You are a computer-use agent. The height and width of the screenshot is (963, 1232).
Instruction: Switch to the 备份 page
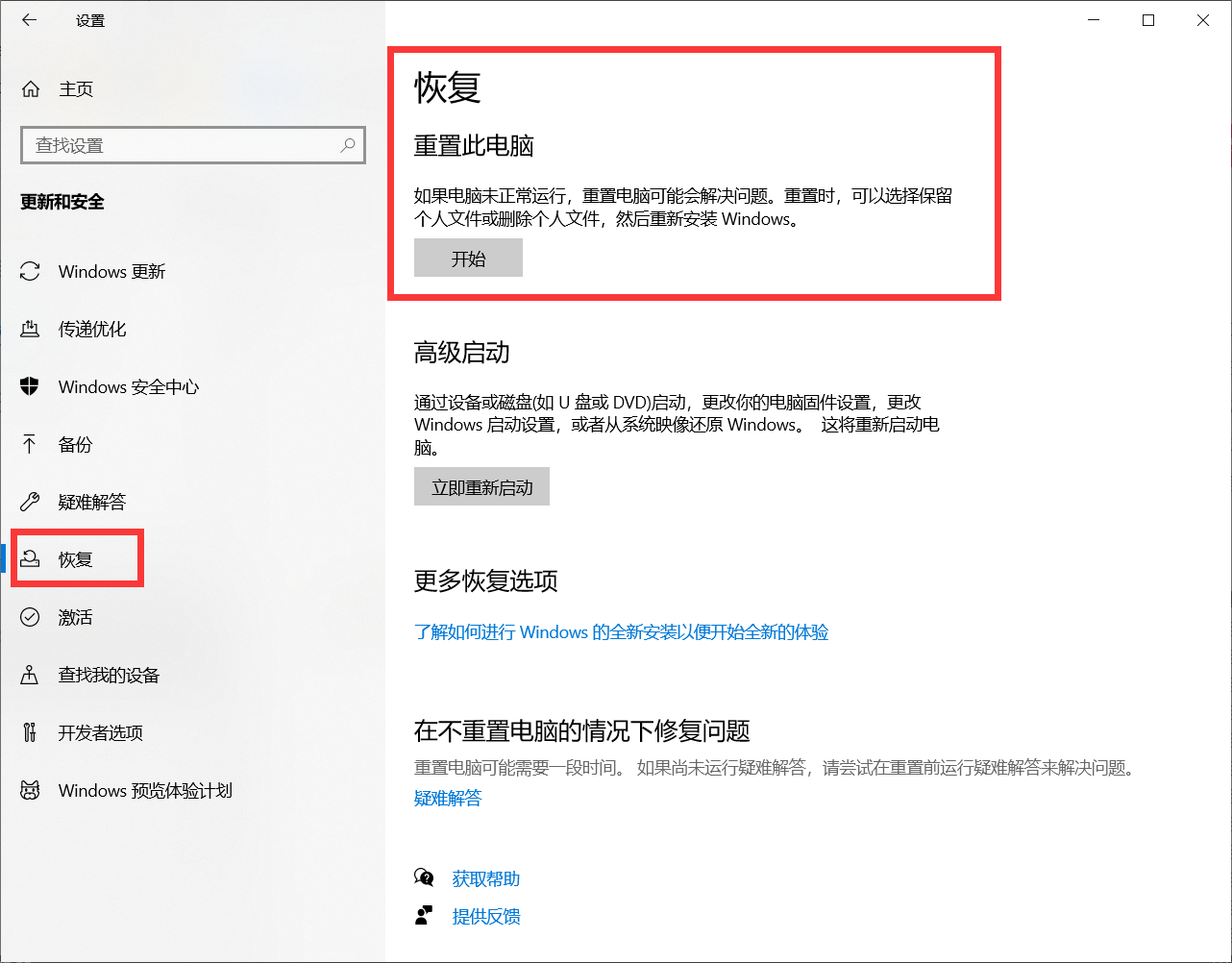(192, 445)
